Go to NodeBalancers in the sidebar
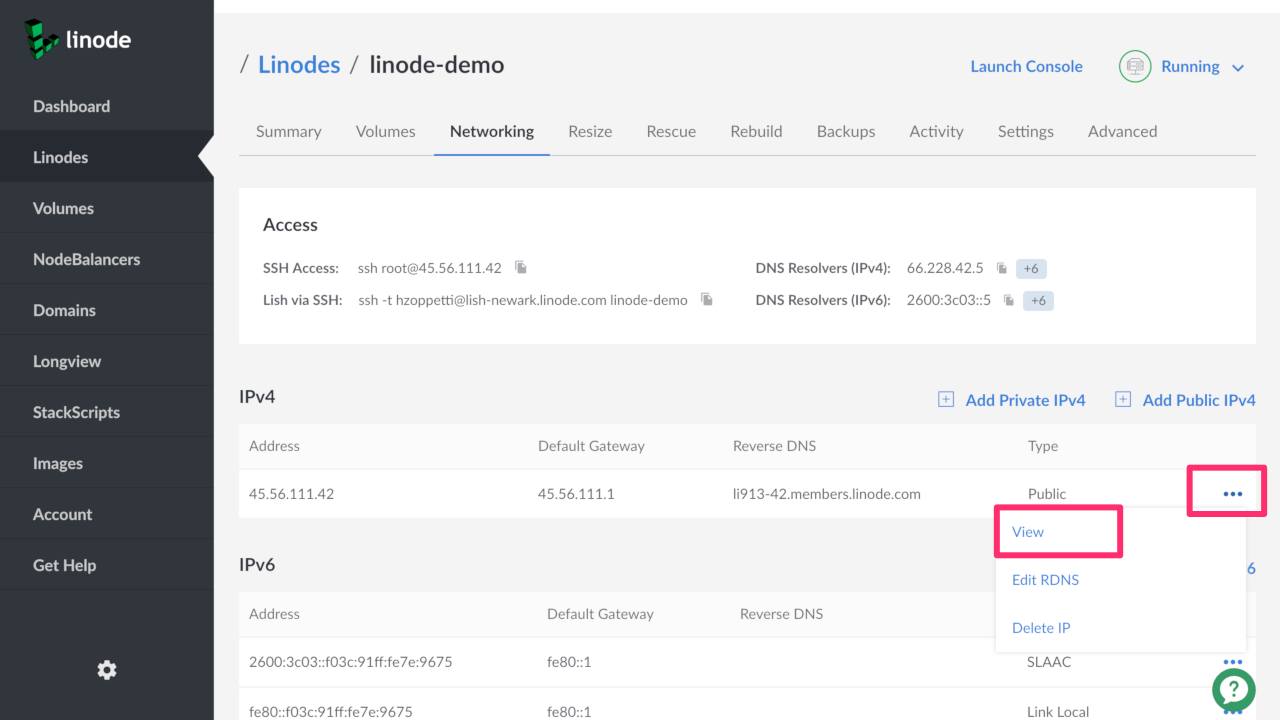The width and height of the screenshot is (1280, 720). click(86, 259)
